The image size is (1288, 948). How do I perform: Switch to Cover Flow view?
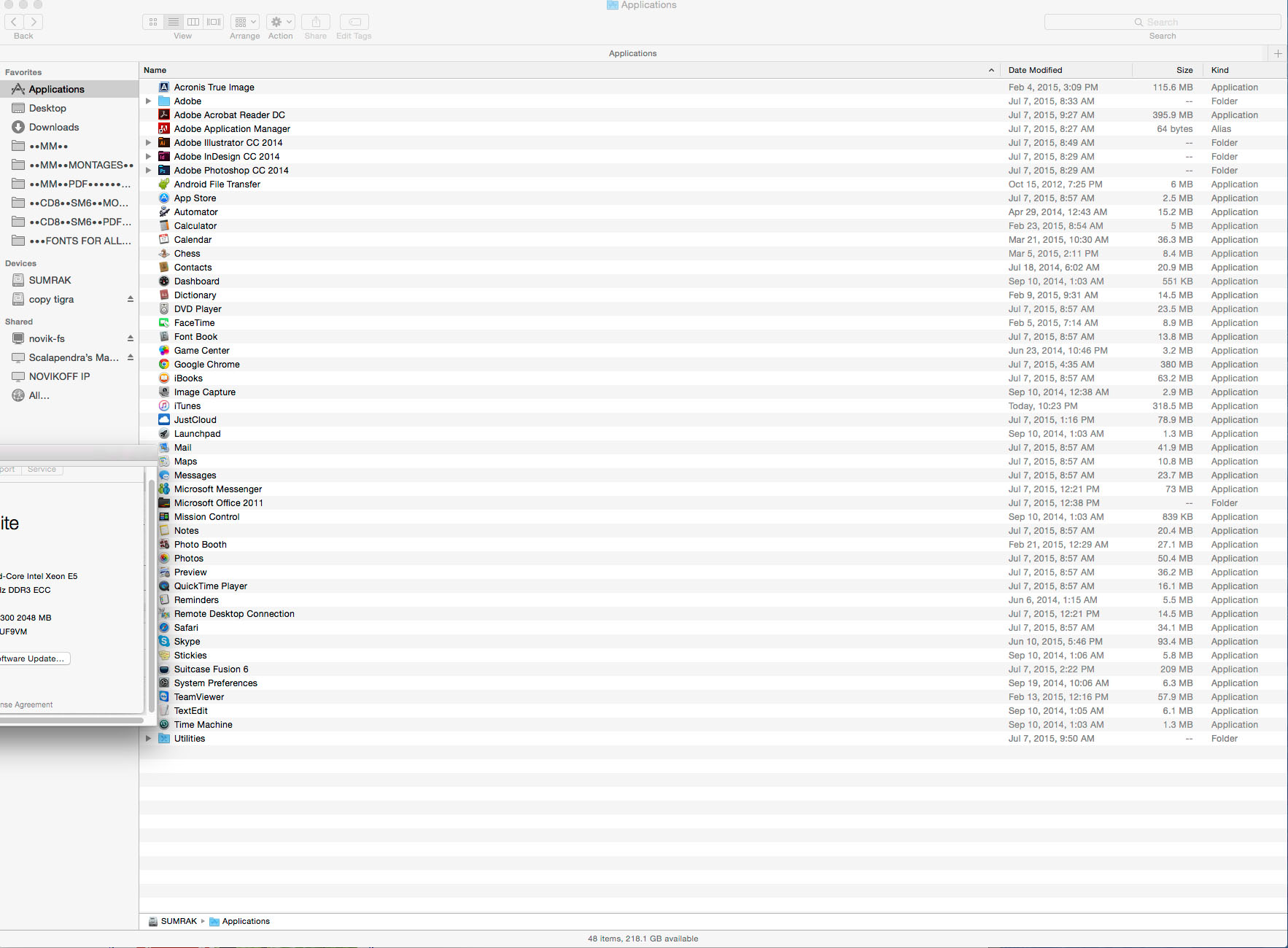214,22
